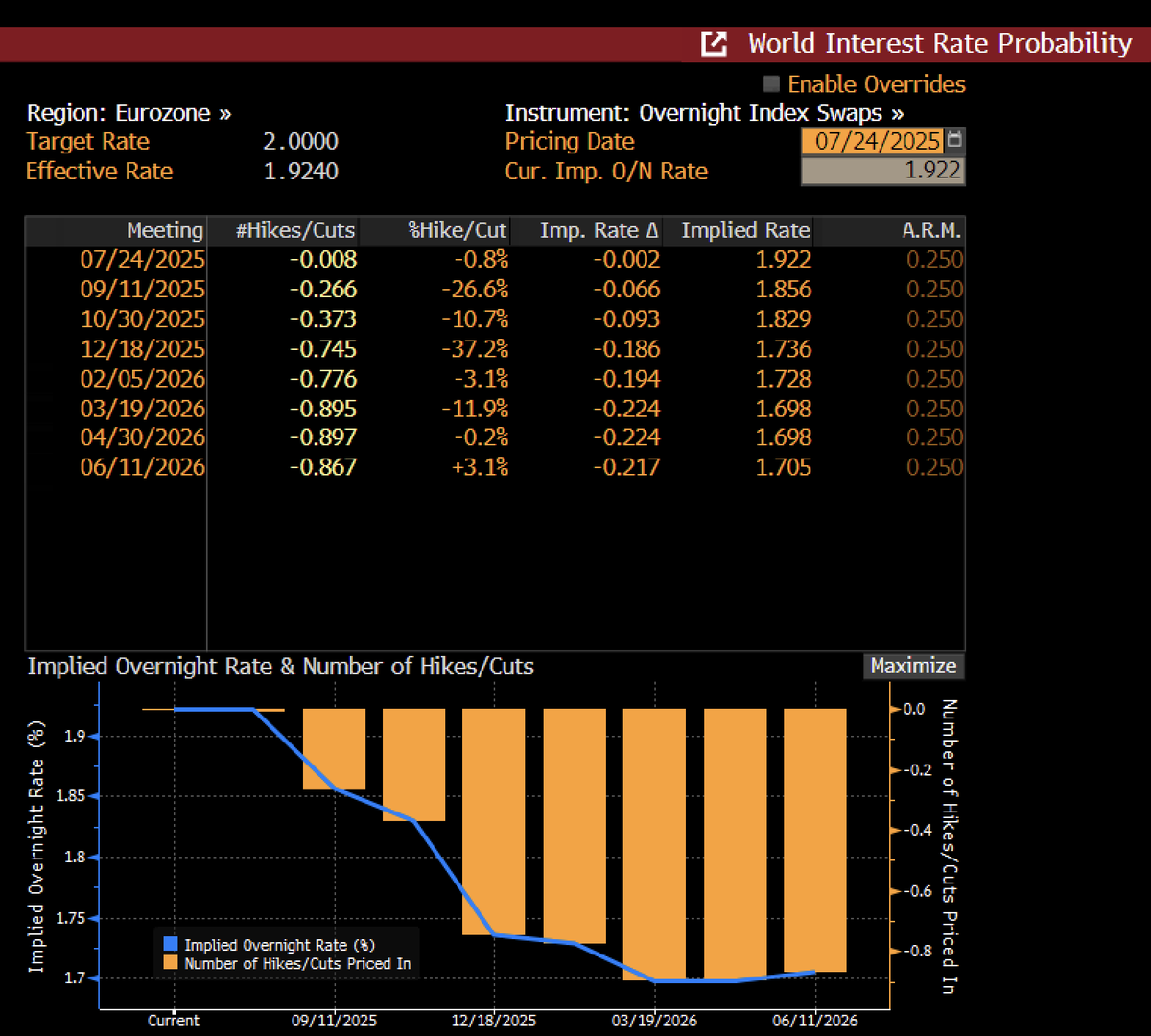The height and width of the screenshot is (1036, 1151).
Task: Click the Target Rate value 2.0000
Action: click(300, 141)
